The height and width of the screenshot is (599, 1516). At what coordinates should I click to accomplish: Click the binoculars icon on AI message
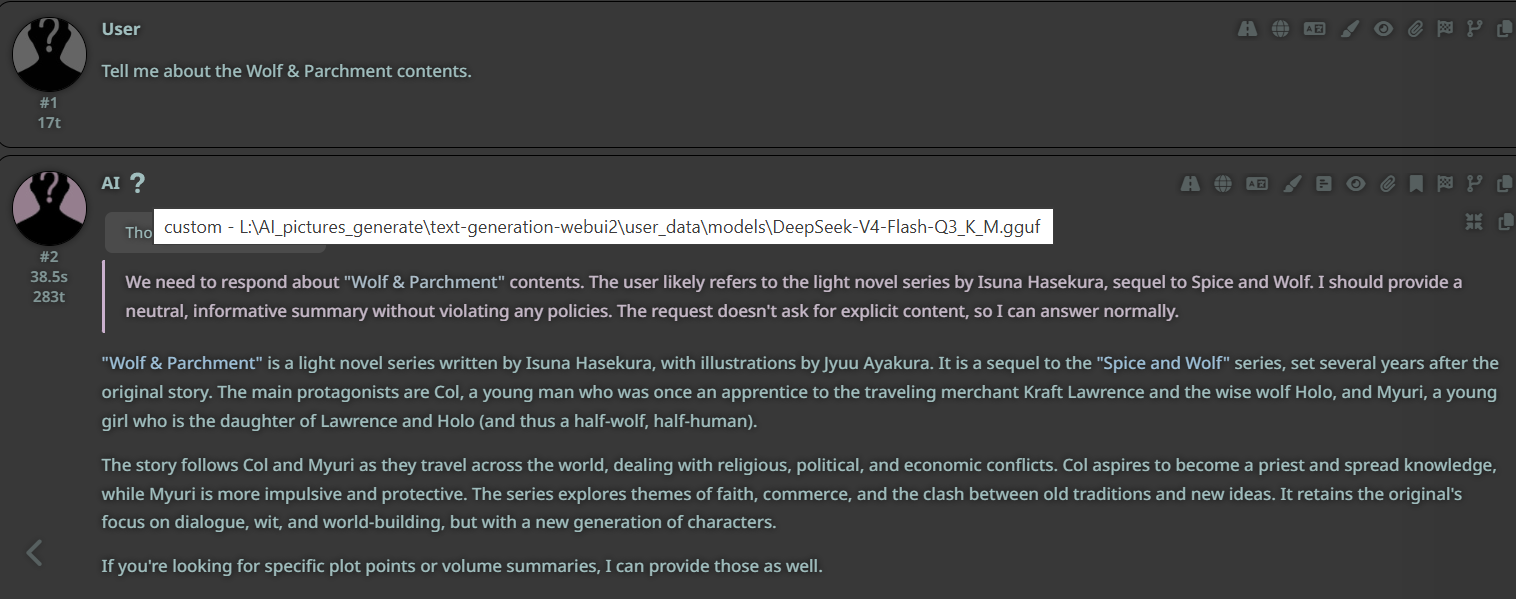(1189, 183)
